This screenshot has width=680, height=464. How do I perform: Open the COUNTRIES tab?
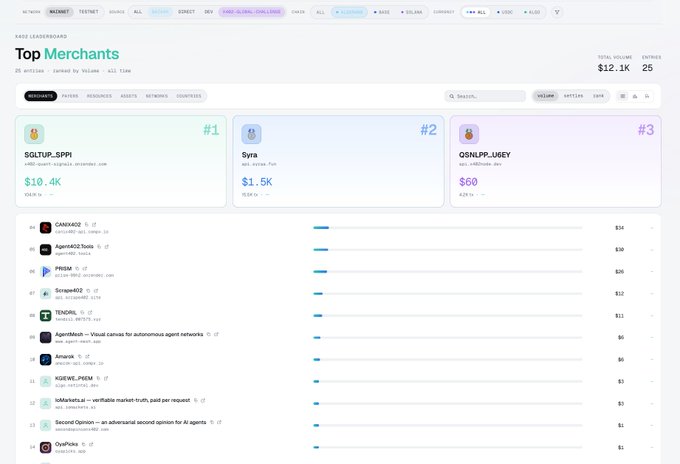[x=189, y=96]
